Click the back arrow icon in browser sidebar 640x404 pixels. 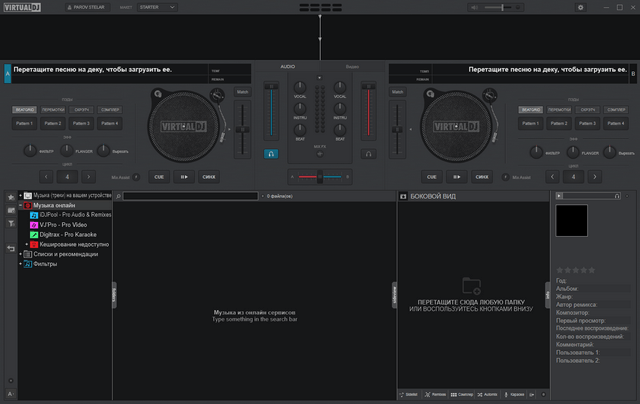10,247
